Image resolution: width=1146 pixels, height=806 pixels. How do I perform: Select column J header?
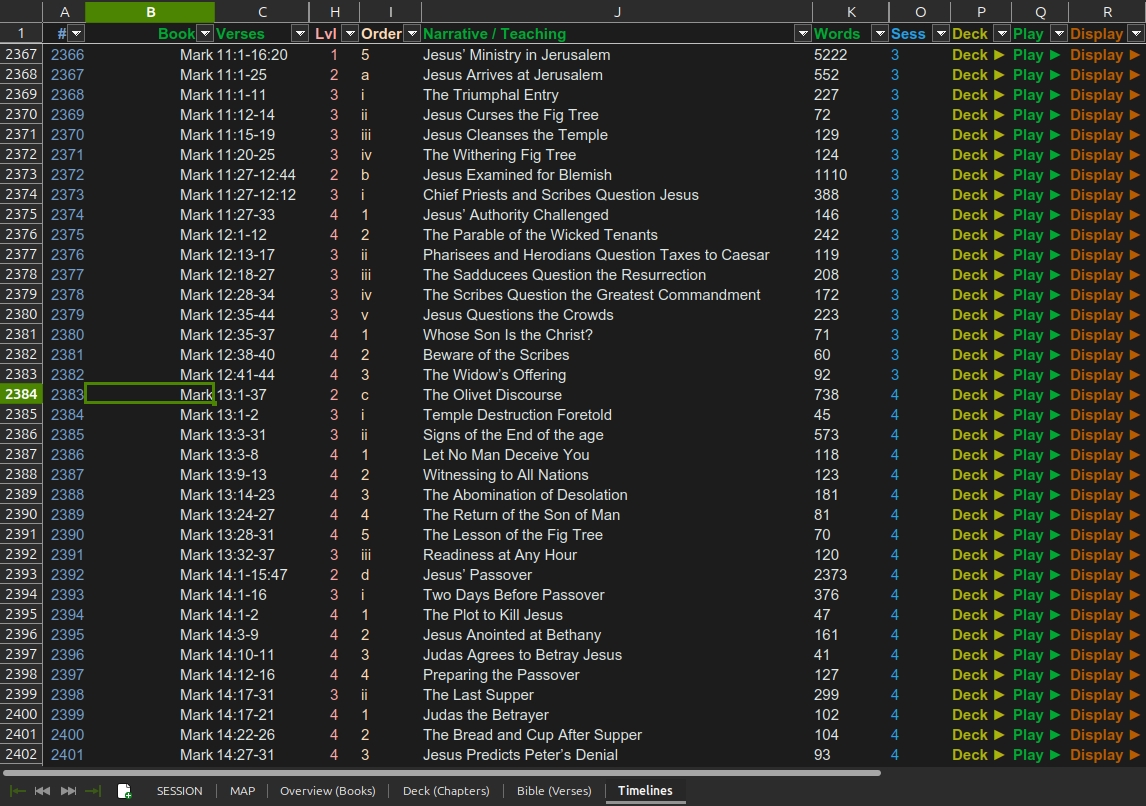pyautogui.click(x=617, y=12)
